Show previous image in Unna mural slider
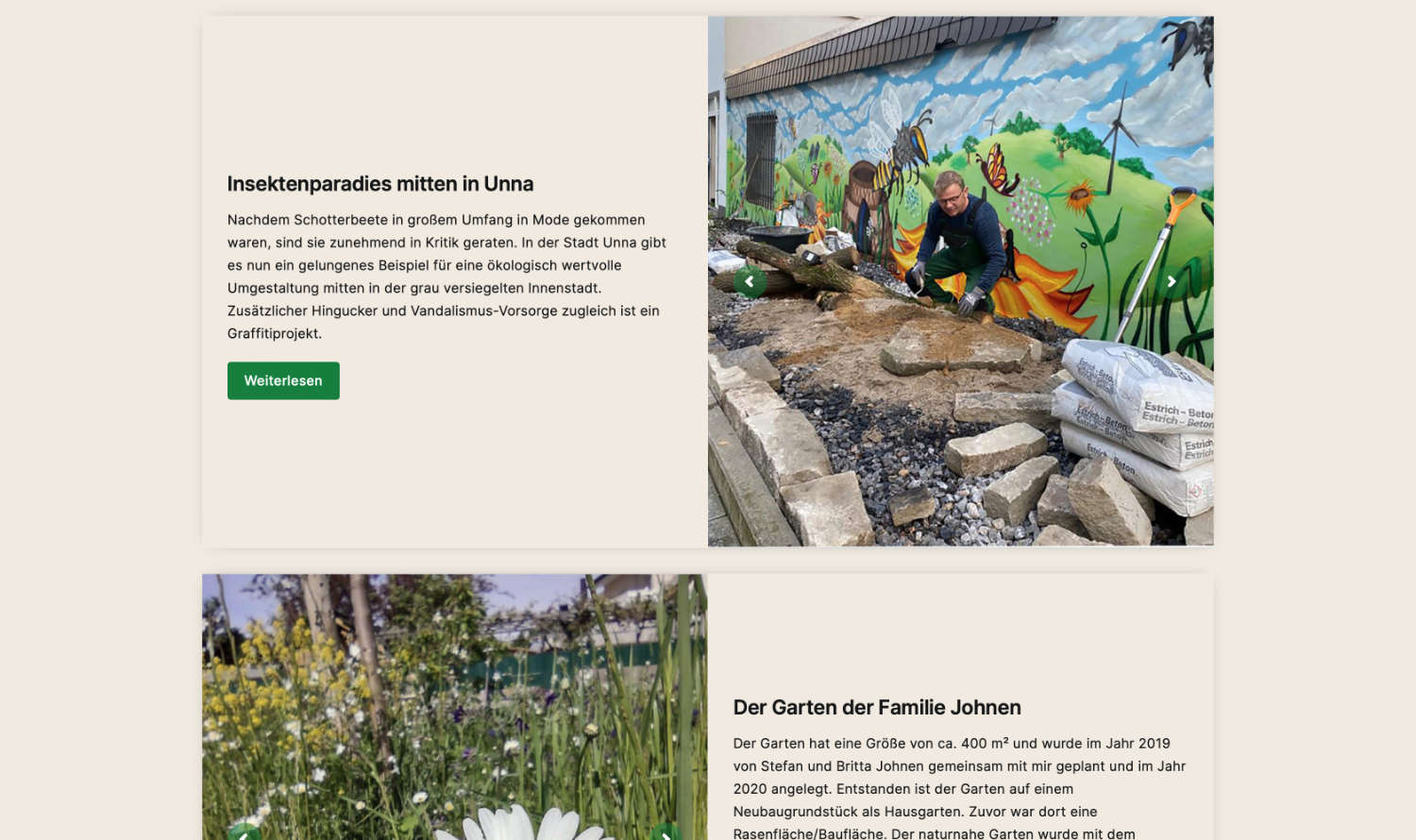Viewport: 1416px width, 840px height. [x=750, y=281]
